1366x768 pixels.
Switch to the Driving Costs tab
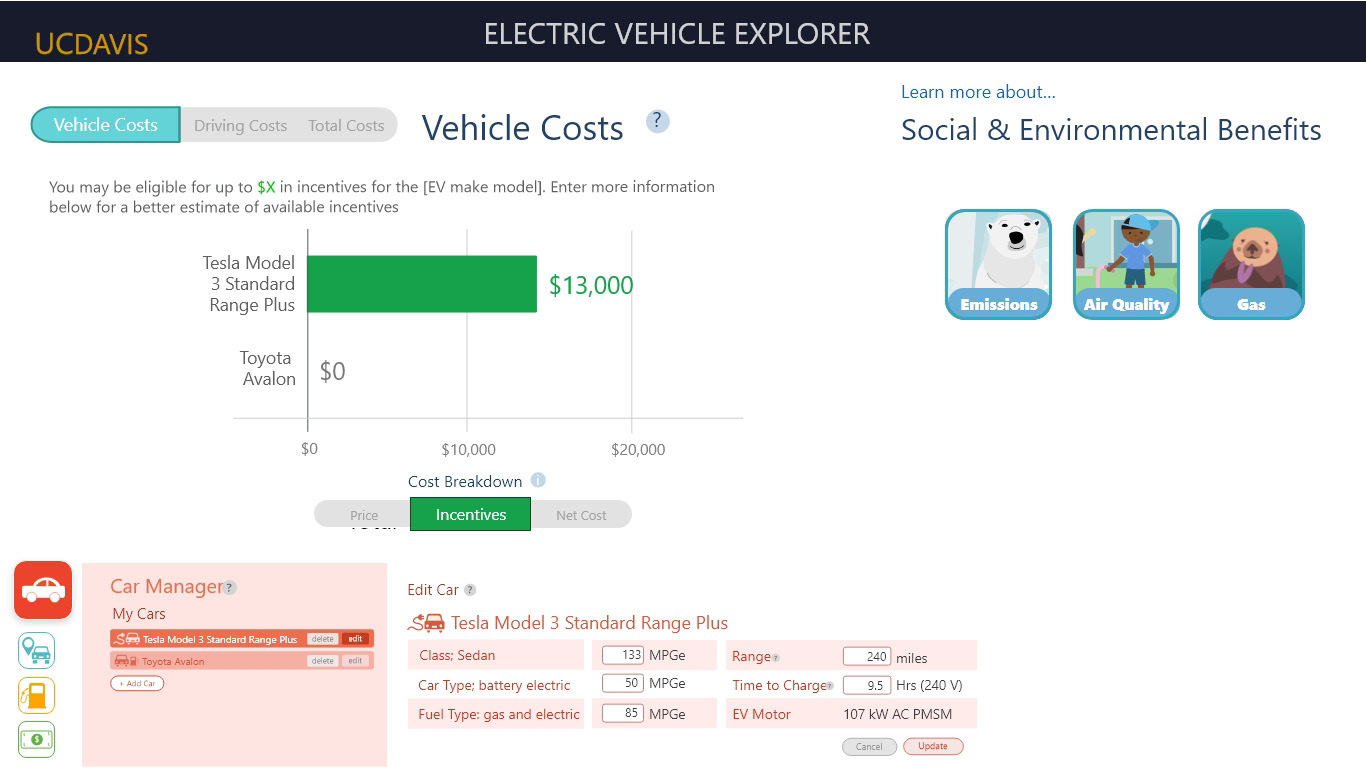(x=240, y=125)
